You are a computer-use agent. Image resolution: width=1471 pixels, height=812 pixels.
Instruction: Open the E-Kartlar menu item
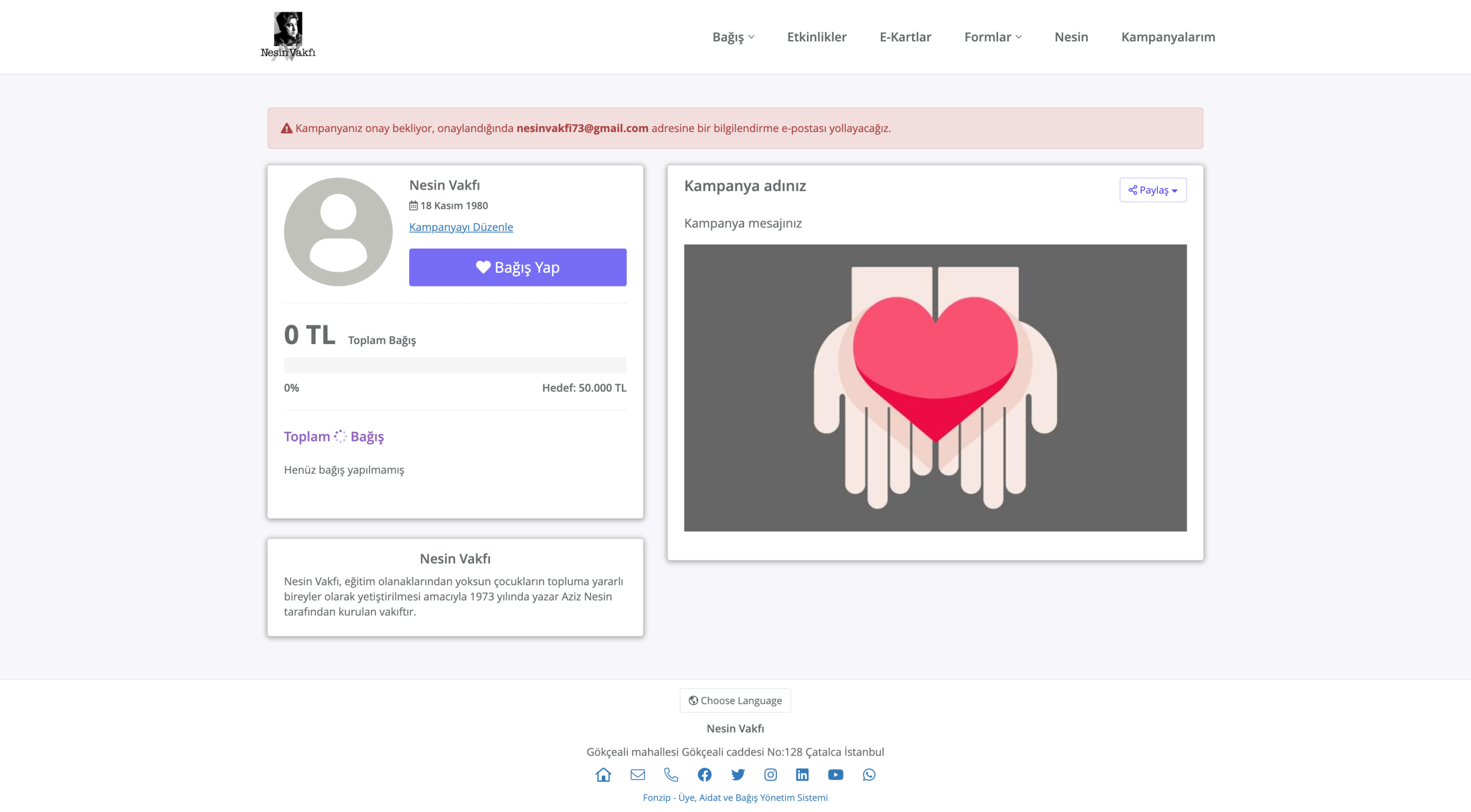tap(905, 37)
